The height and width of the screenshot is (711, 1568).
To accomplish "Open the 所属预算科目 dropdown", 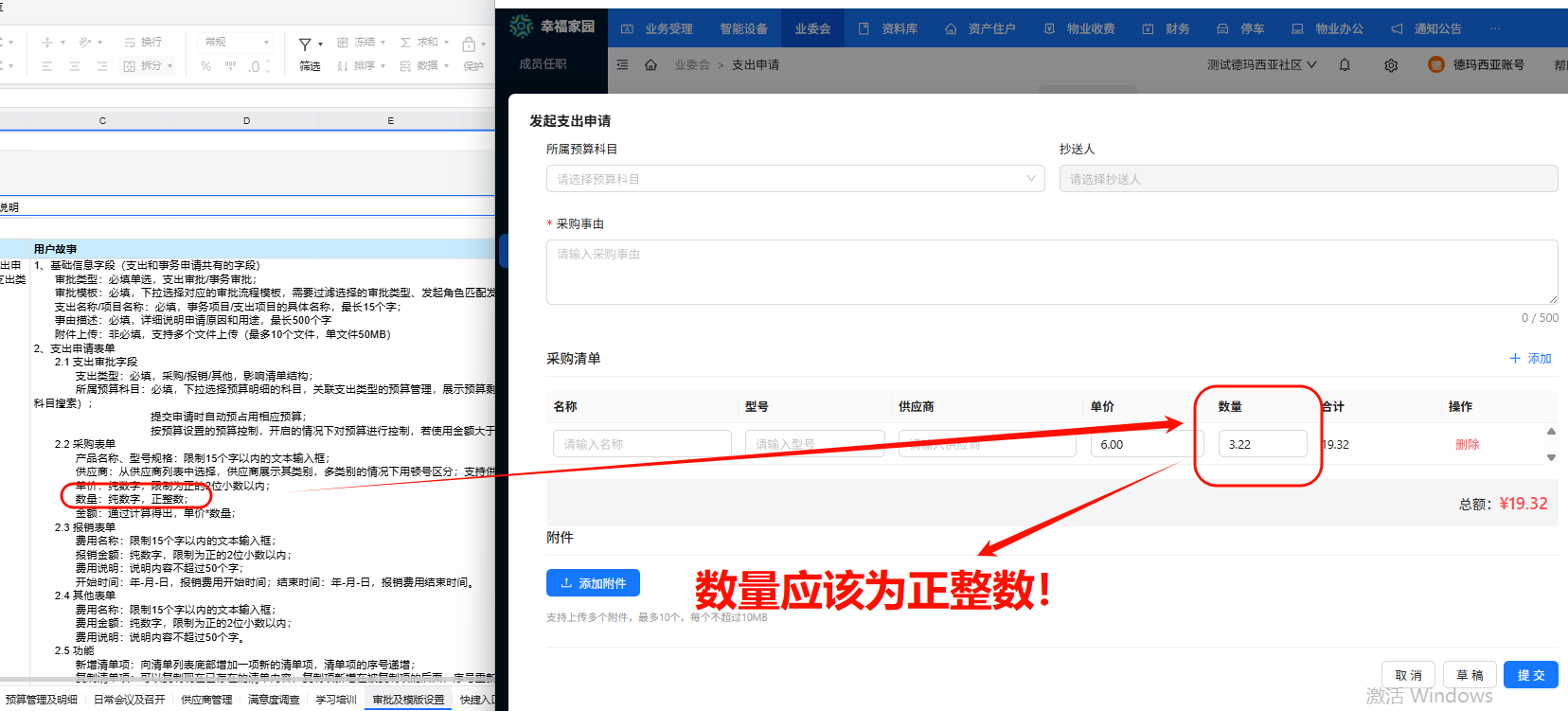I will [794, 179].
